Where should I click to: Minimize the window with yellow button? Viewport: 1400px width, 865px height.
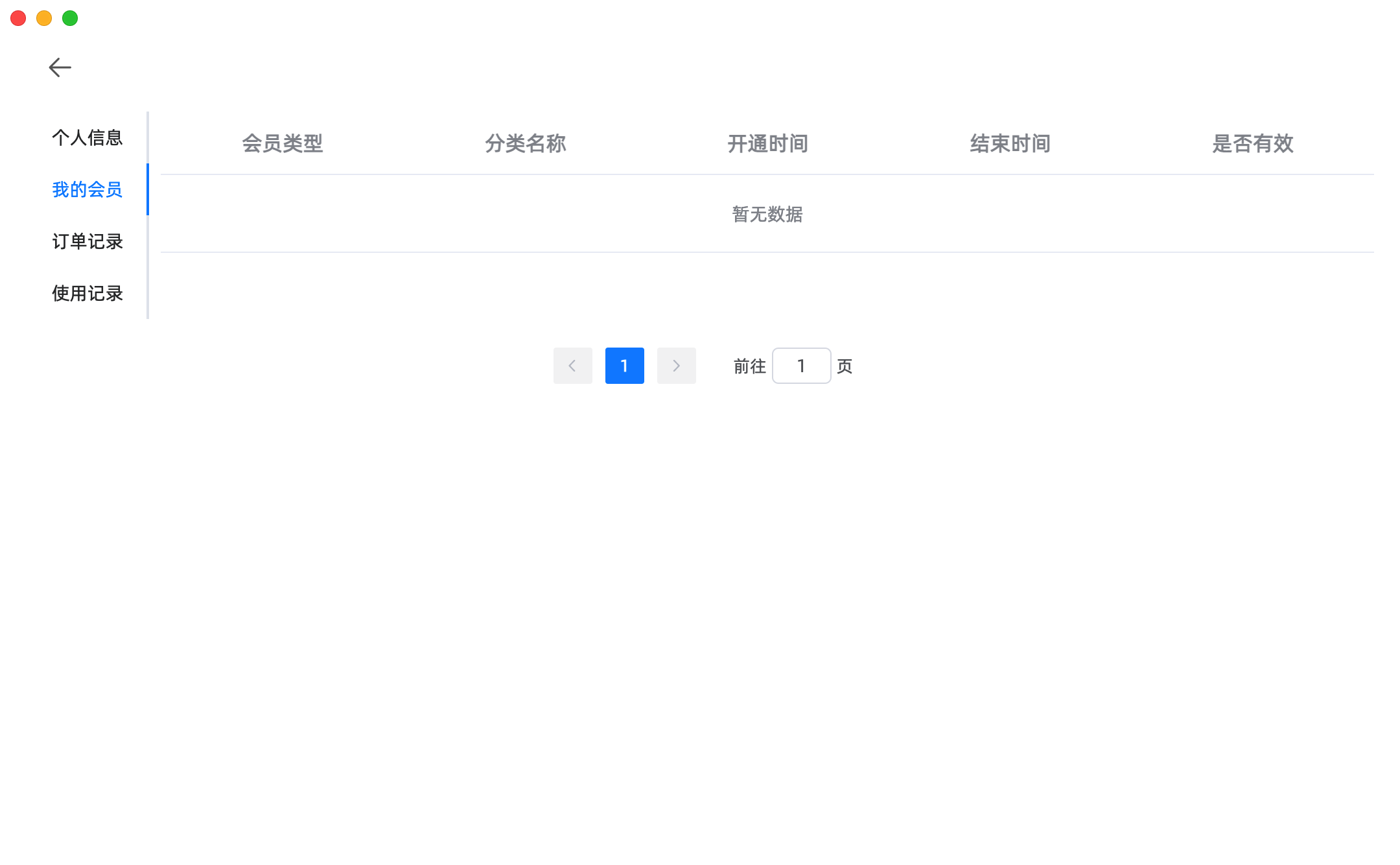[x=44, y=18]
